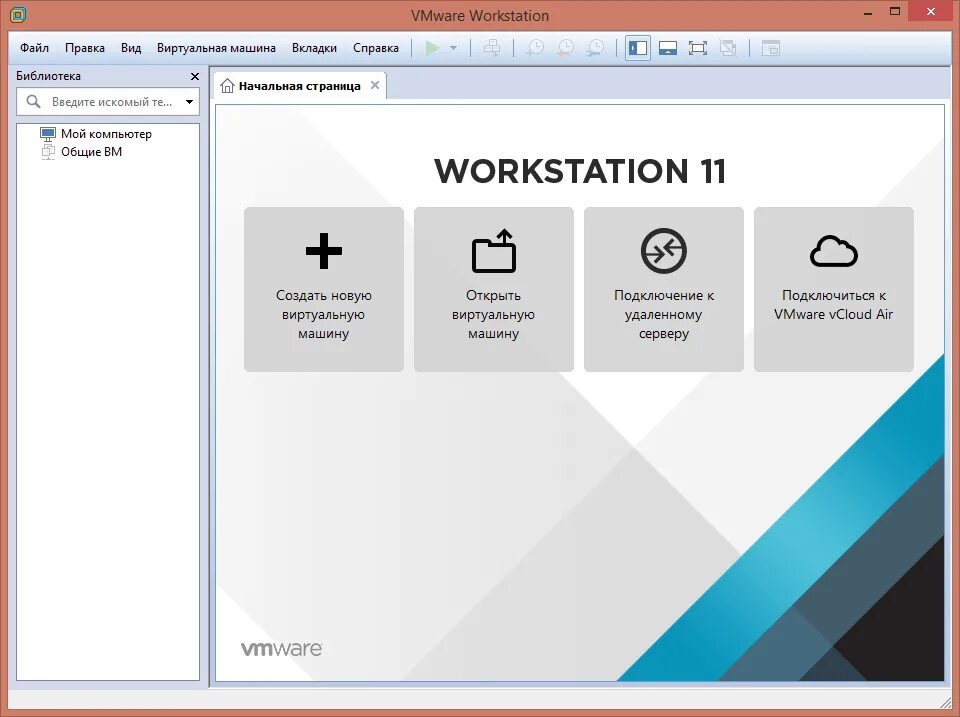Image resolution: width=960 pixels, height=717 pixels.
Task: Open the Правка menu
Action: (x=84, y=48)
